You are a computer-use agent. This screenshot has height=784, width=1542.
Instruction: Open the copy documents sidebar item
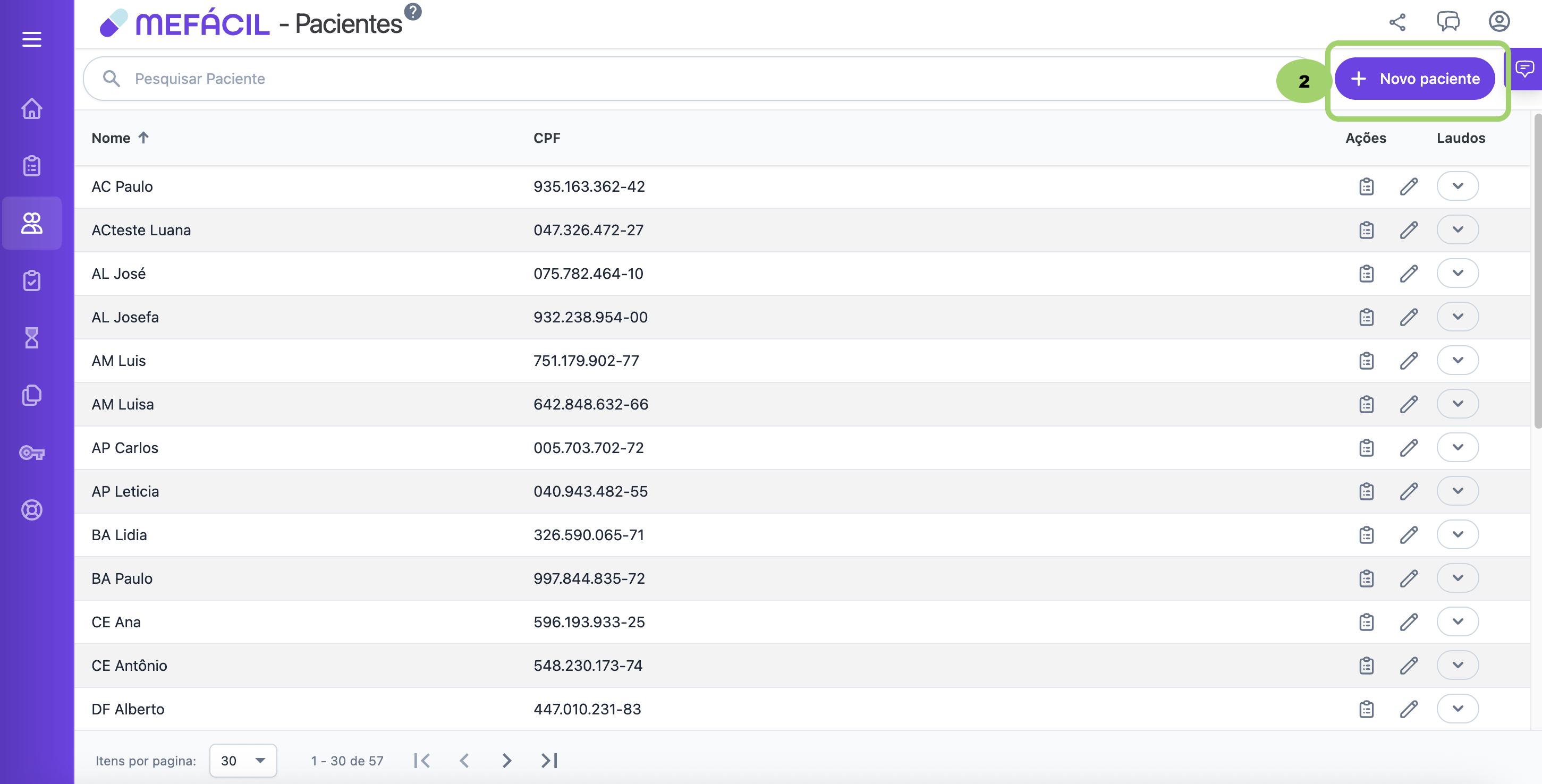32,395
